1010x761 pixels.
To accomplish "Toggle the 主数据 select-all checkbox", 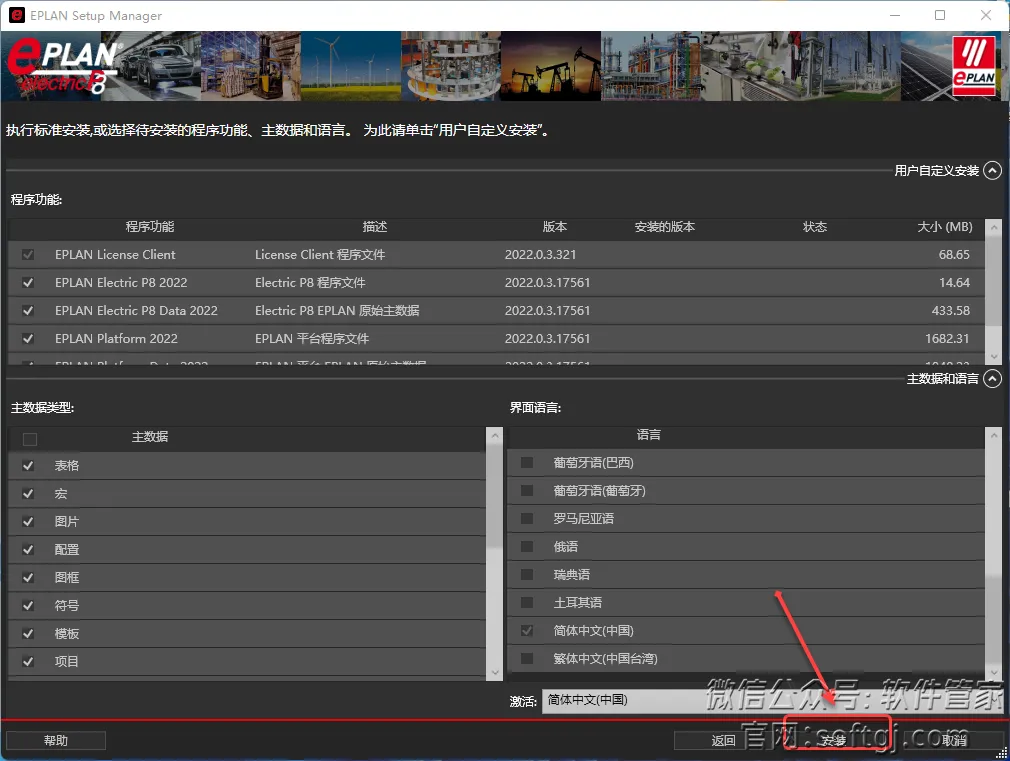I will click(x=29, y=438).
